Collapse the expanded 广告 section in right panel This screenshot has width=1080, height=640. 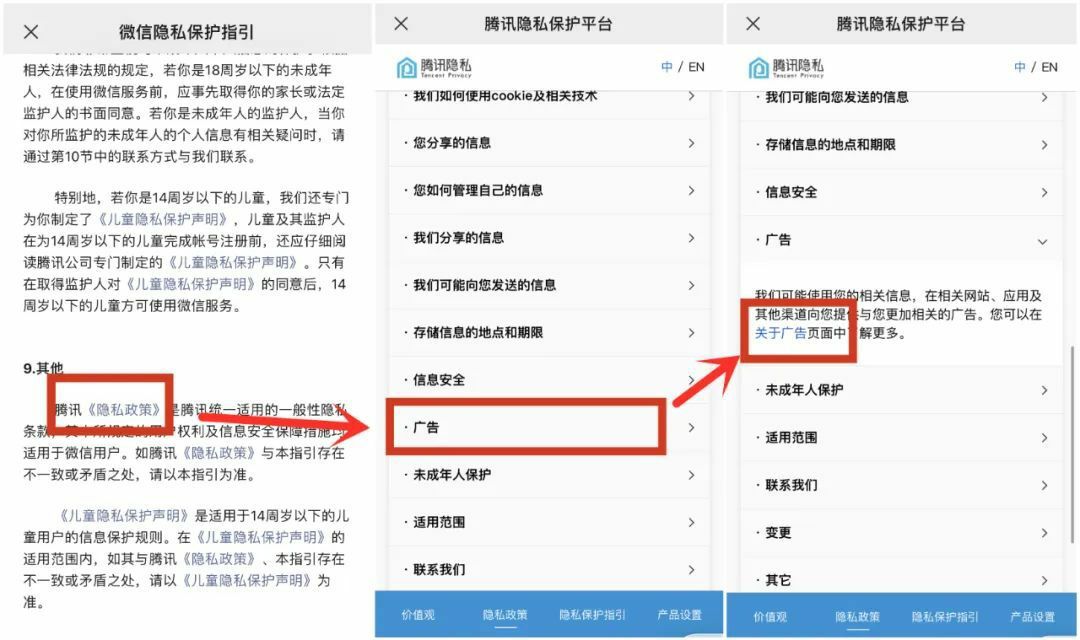1043,241
